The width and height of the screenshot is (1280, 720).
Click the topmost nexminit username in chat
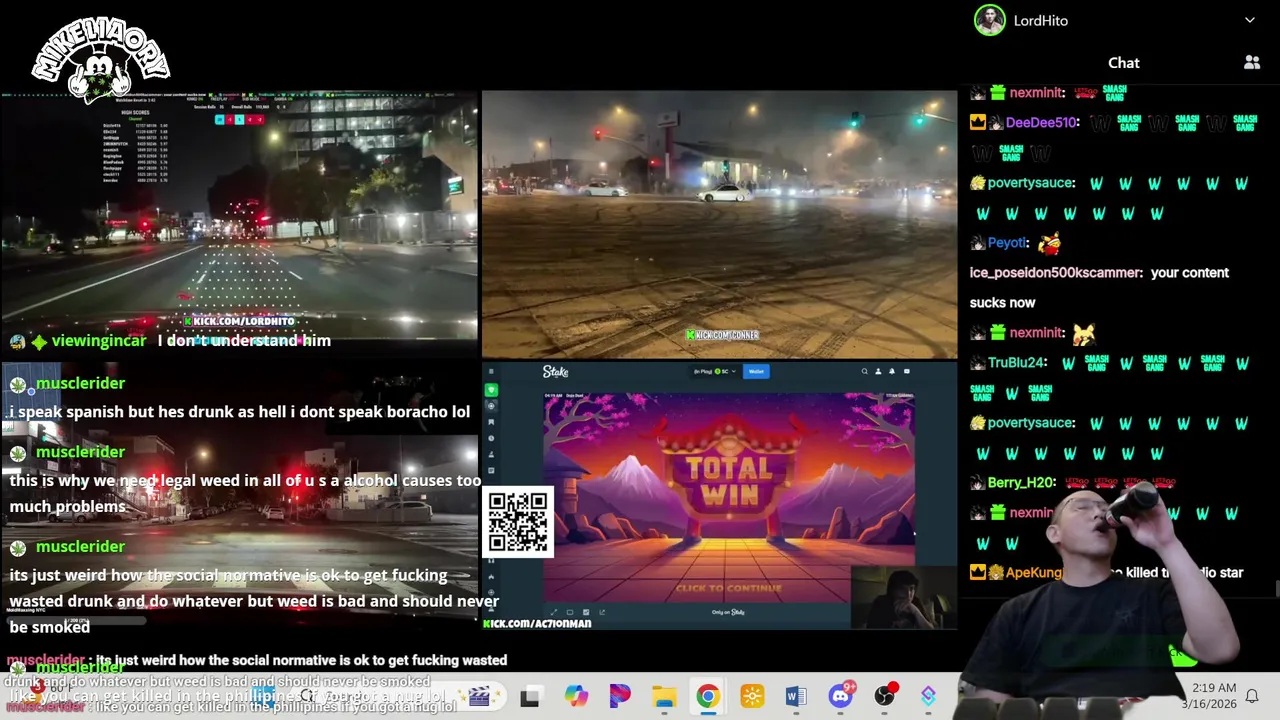point(1036,92)
